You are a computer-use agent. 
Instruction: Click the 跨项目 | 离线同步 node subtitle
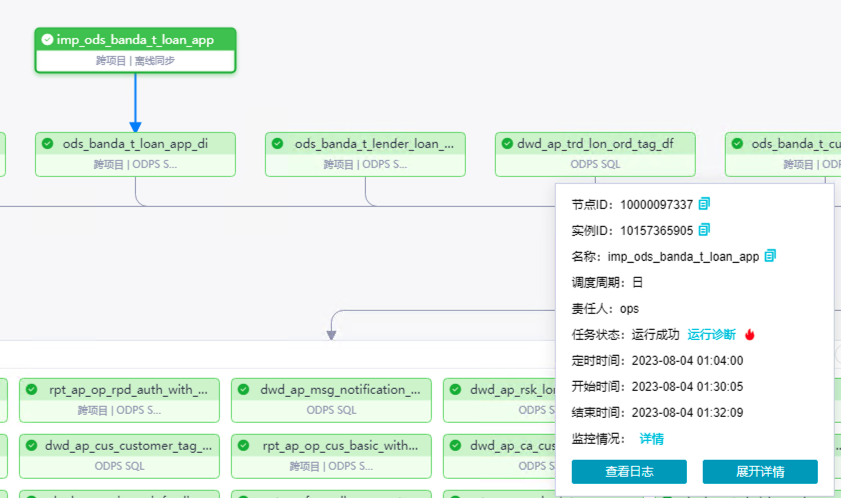pos(135,61)
